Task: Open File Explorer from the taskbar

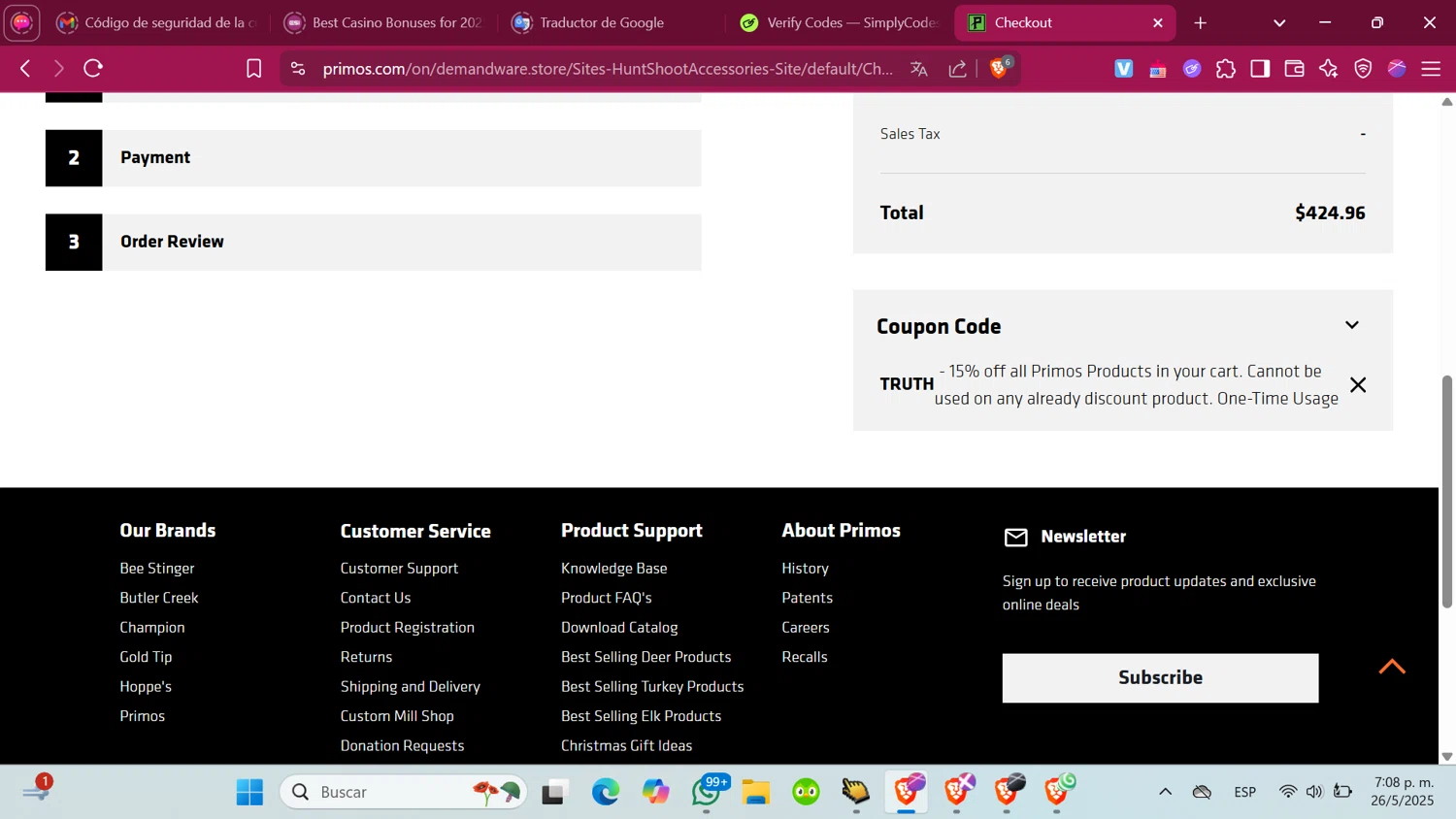Action: pos(756,792)
